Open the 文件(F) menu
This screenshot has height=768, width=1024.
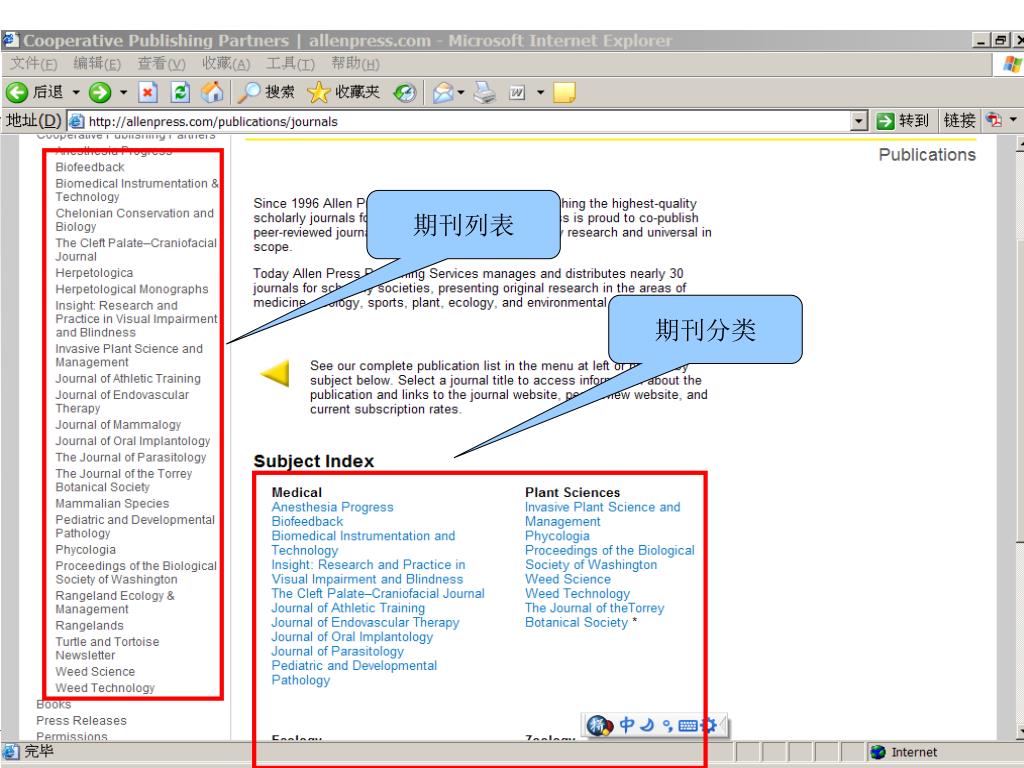pos(34,63)
